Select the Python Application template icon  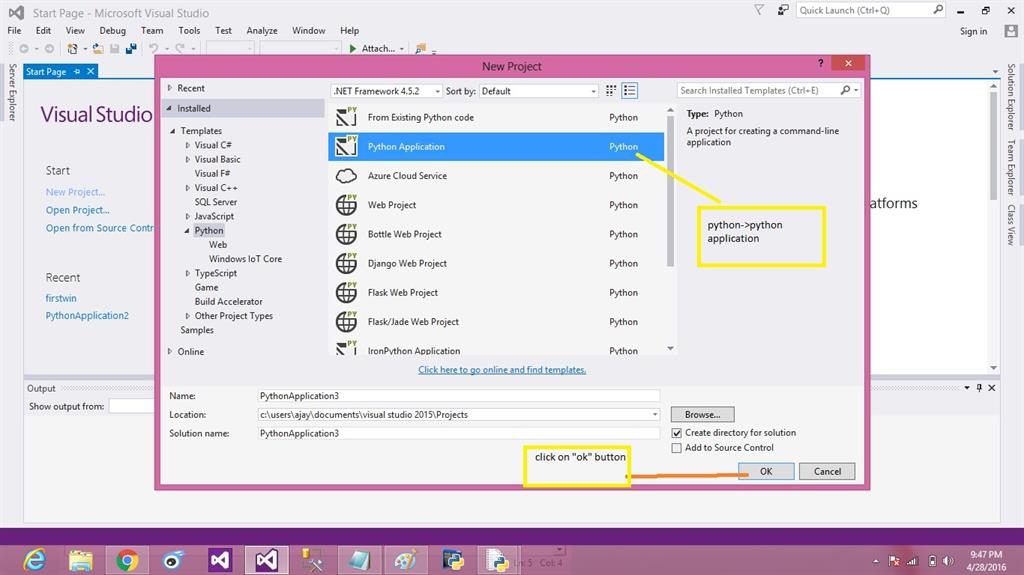[x=346, y=146]
